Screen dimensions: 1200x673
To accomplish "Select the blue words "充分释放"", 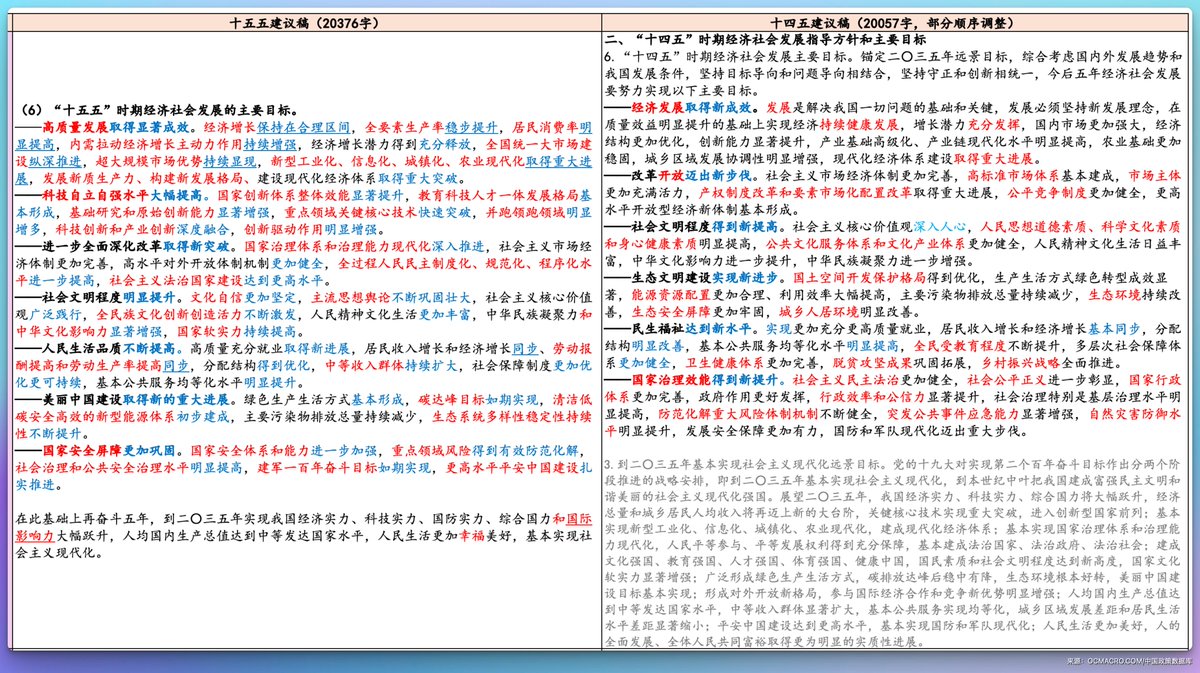I will tap(445, 144).
